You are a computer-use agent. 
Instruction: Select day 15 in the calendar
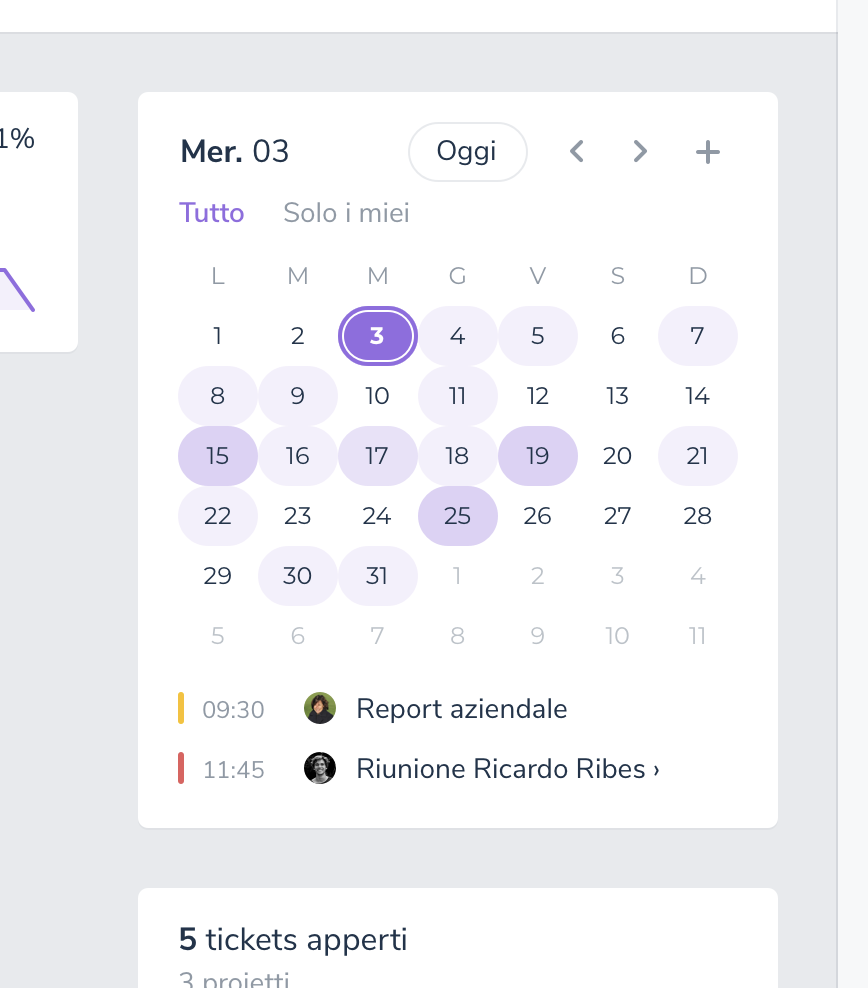[x=217, y=456]
